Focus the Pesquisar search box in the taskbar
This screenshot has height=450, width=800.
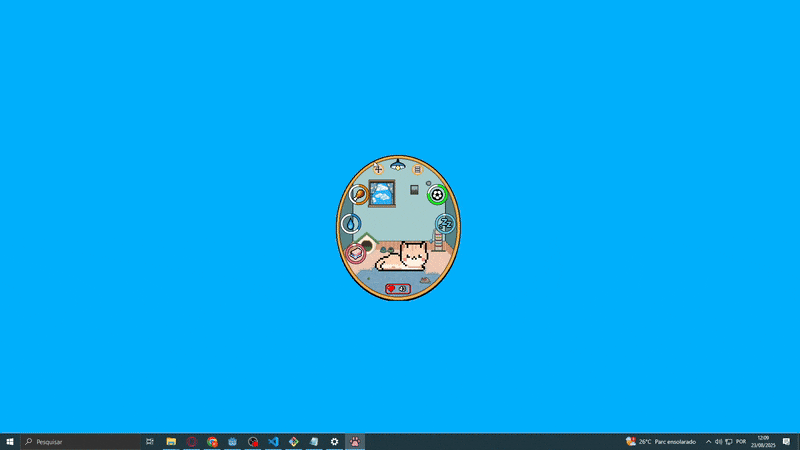click(81, 442)
